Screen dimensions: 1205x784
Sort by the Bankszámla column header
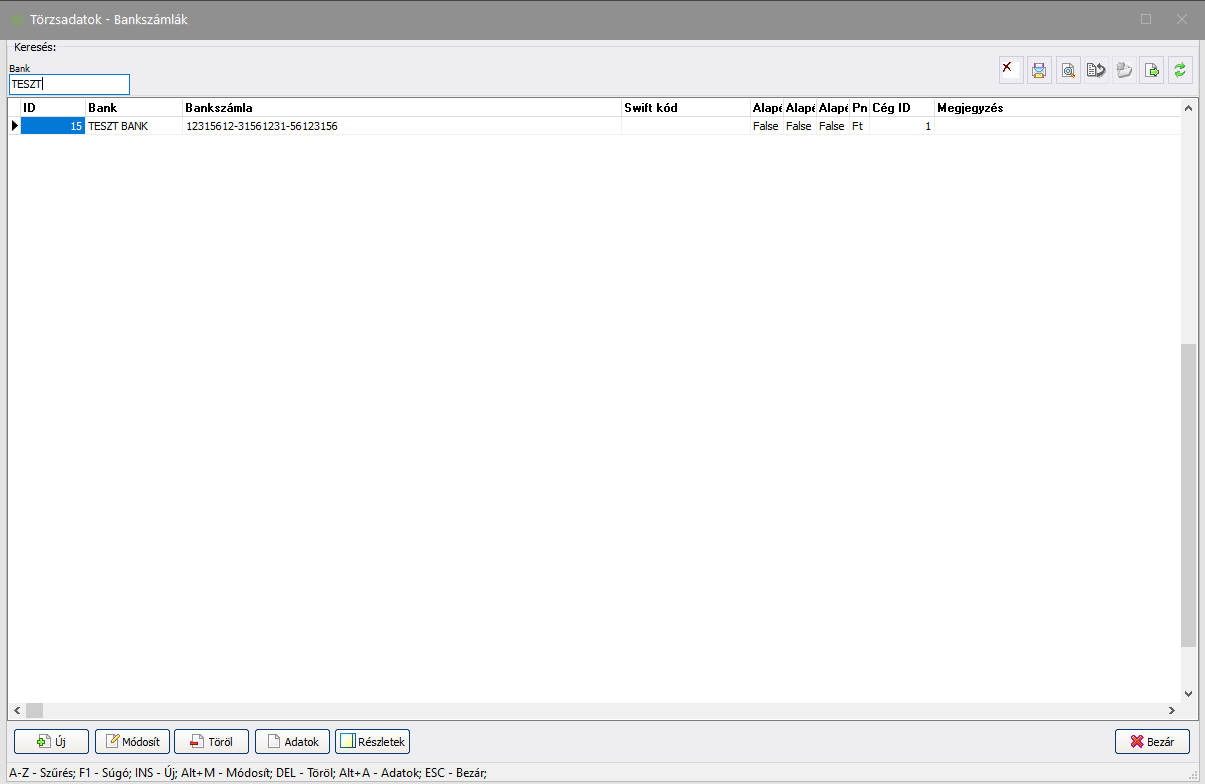click(x=400, y=108)
